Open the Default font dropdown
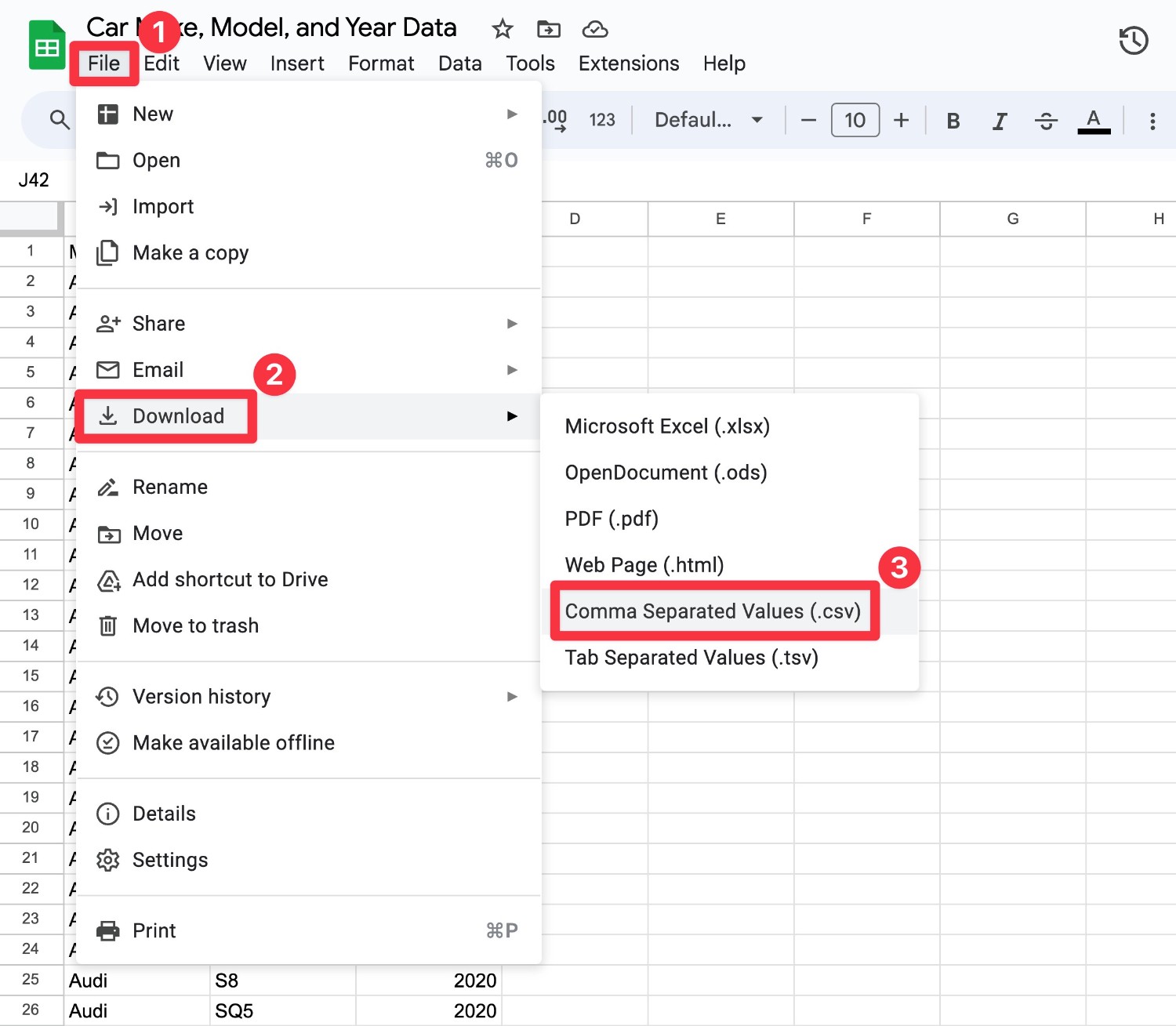 pos(709,120)
